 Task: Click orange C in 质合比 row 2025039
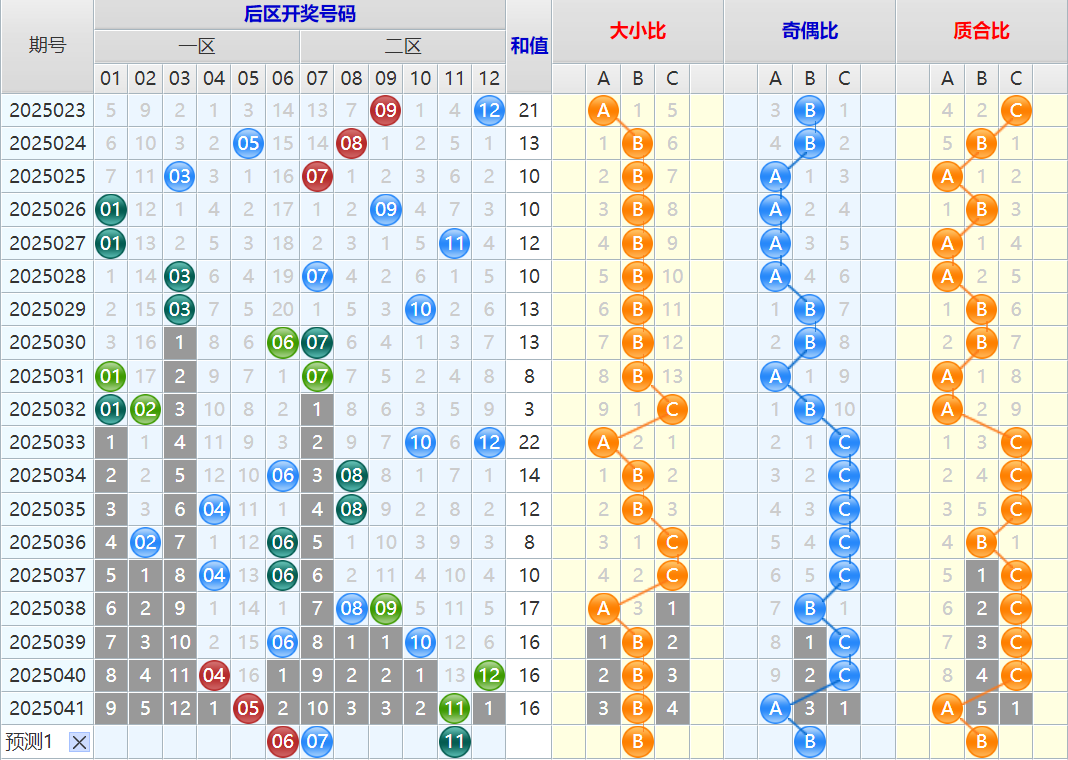(1016, 642)
